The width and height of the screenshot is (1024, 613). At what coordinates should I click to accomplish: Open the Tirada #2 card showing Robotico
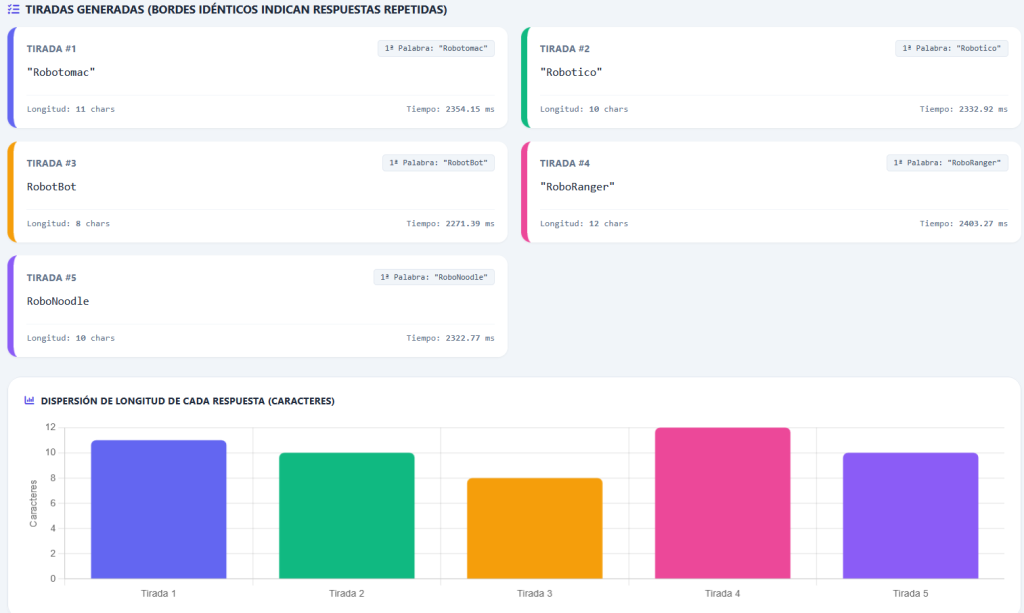click(771, 78)
